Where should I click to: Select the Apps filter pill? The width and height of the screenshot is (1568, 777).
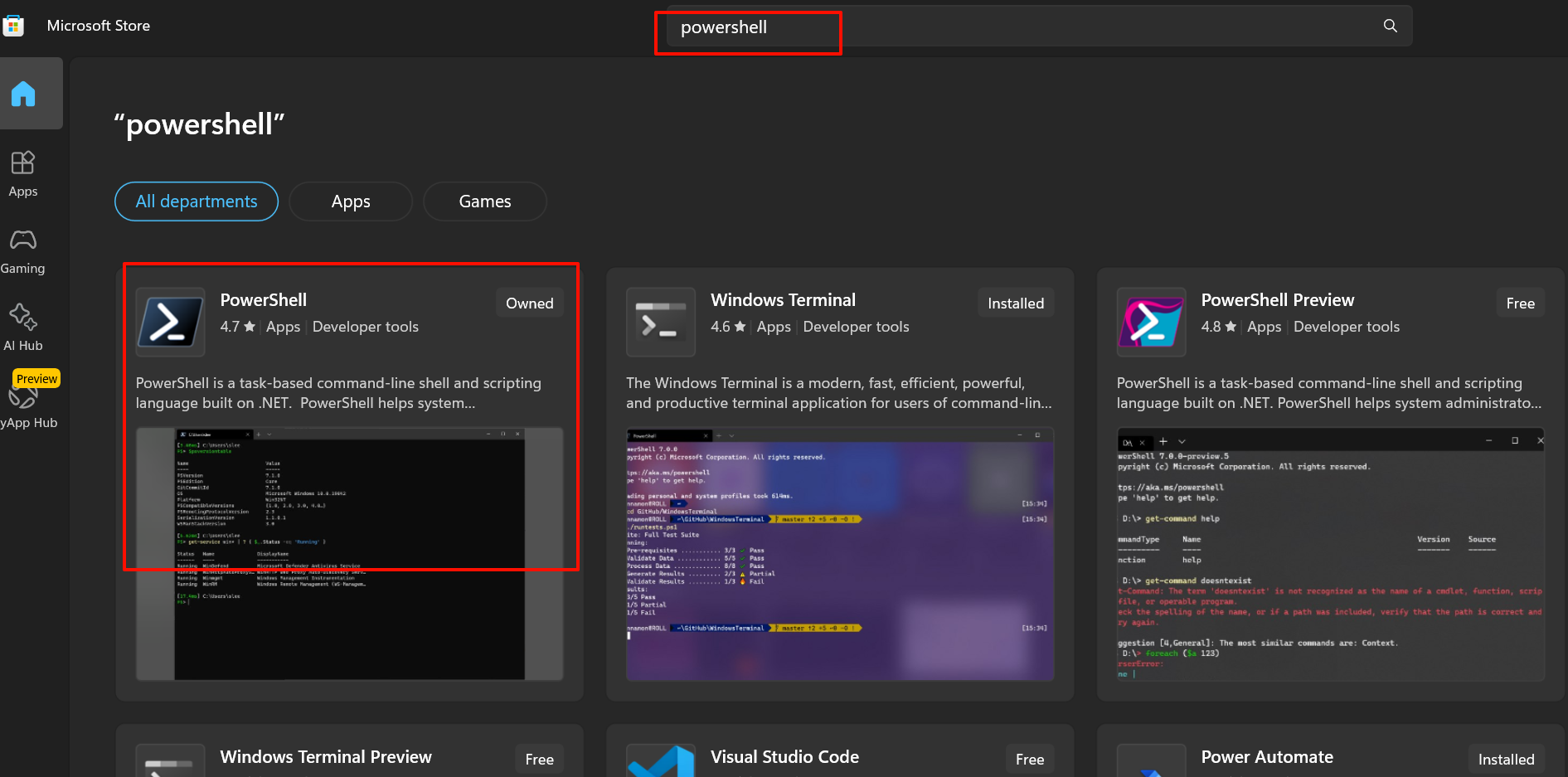(351, 202)
